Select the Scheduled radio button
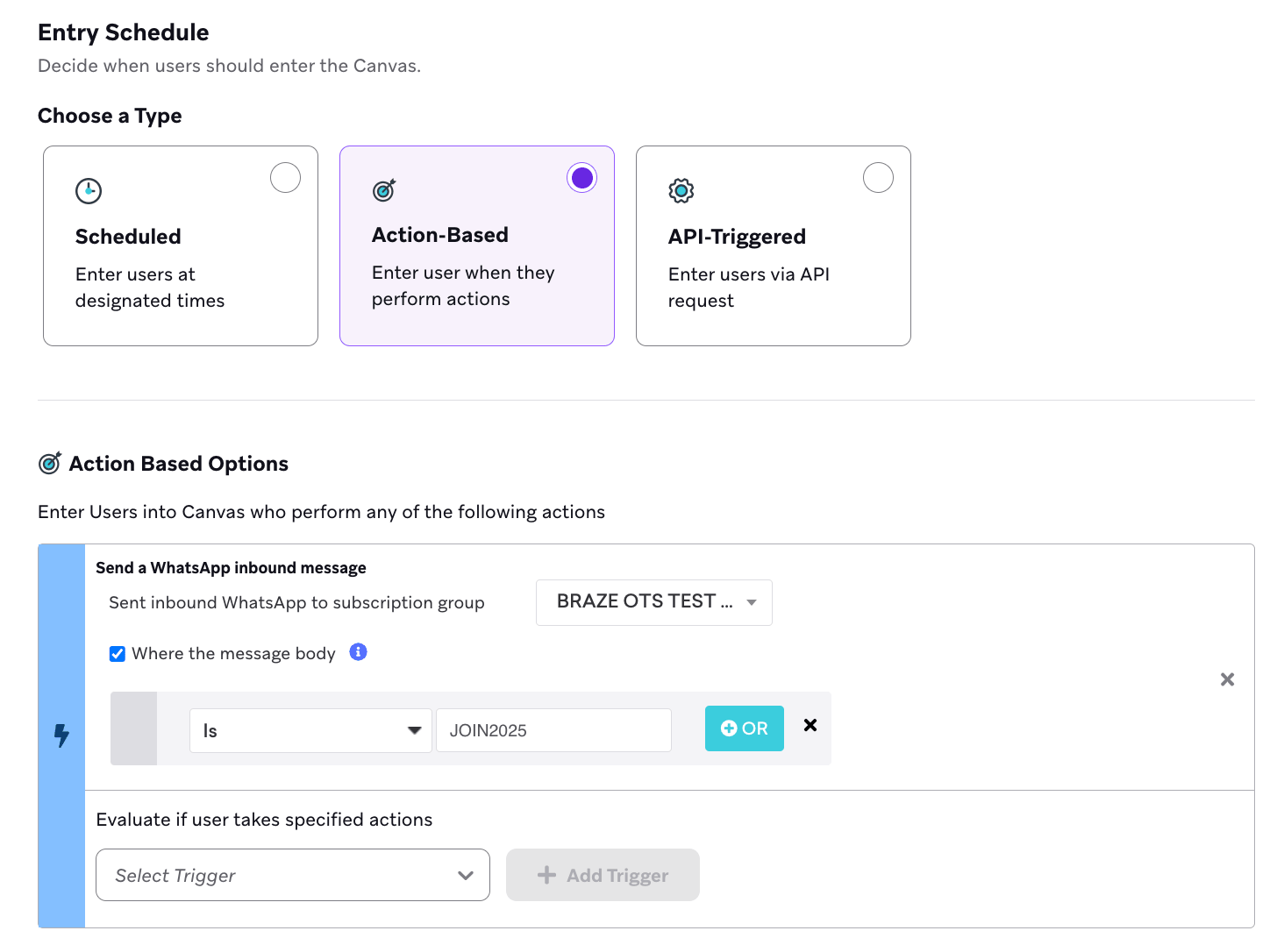 click(x=285, y=178)
